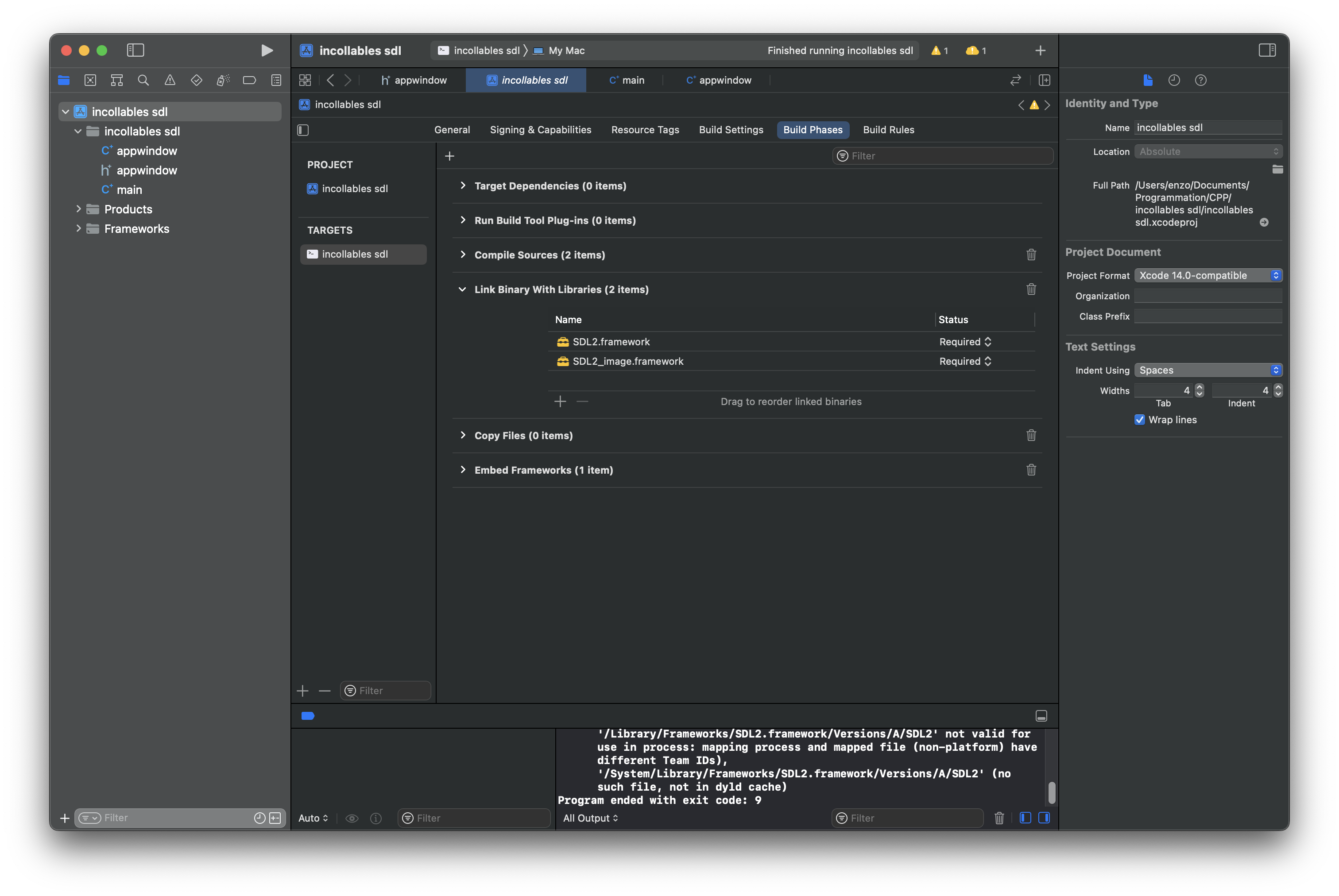Hide the debug area

tap(1041, 716)
